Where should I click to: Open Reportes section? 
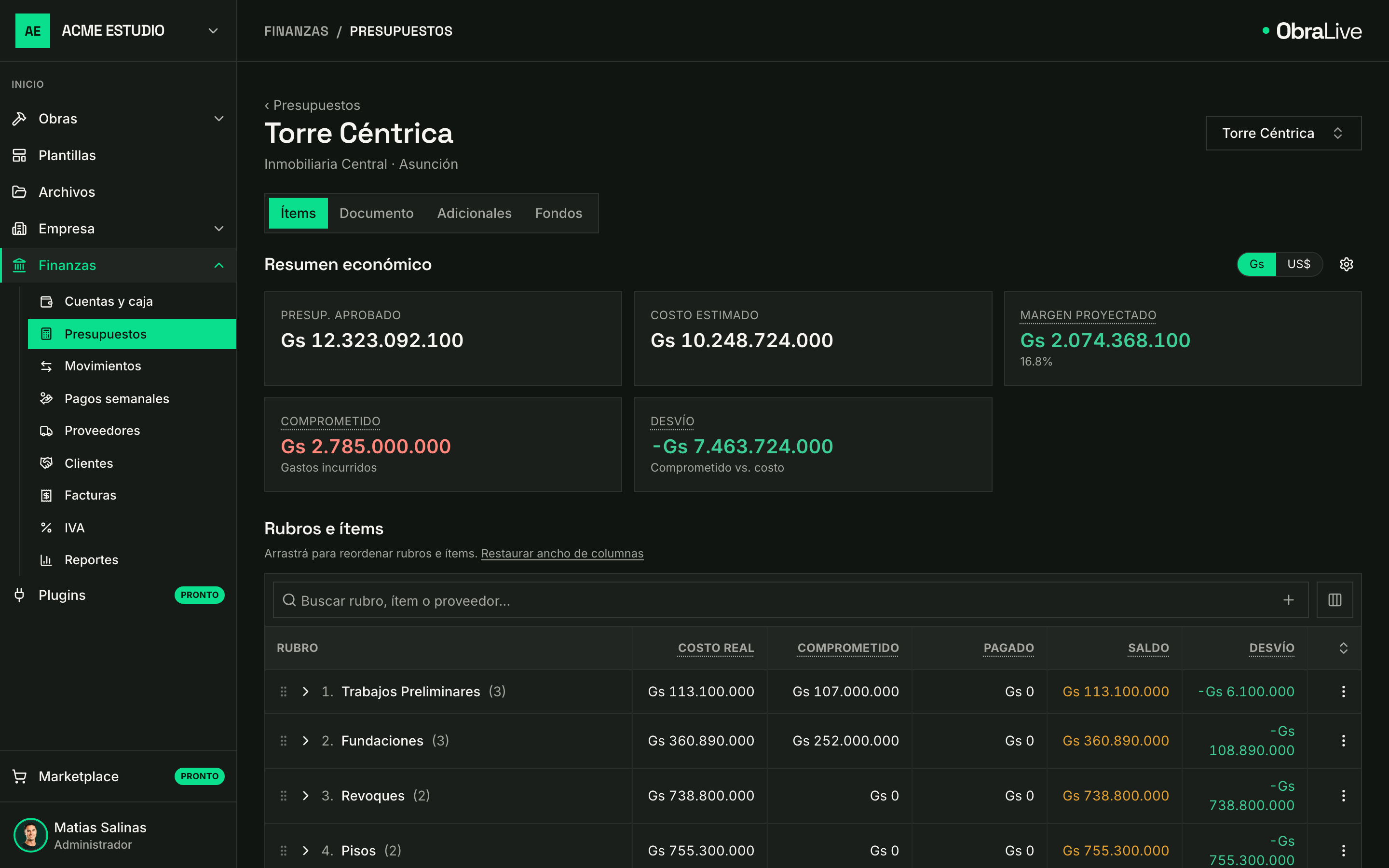(x=132, y=560)
